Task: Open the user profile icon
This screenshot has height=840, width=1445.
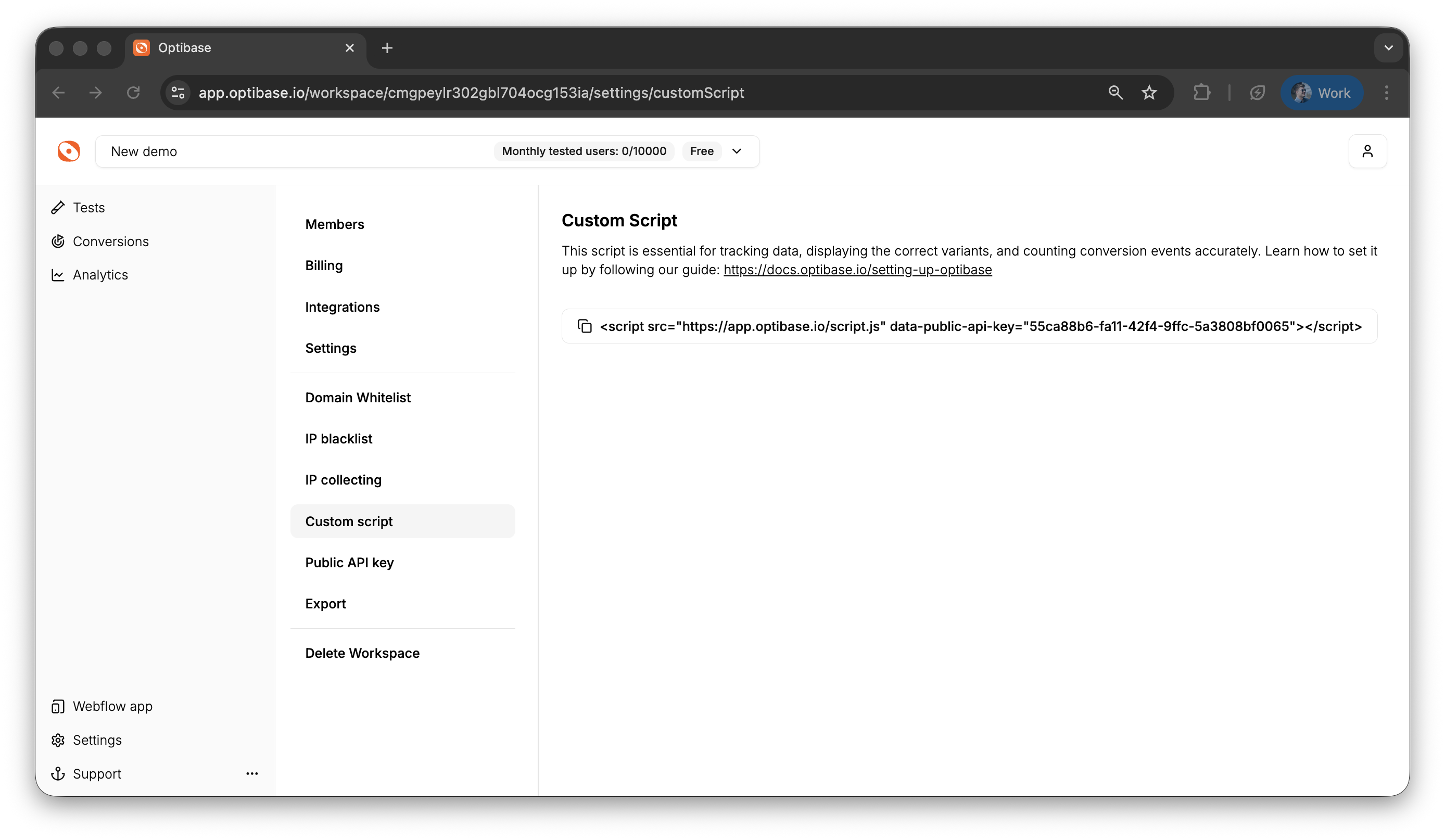Action: click(x=1367, y=151)
